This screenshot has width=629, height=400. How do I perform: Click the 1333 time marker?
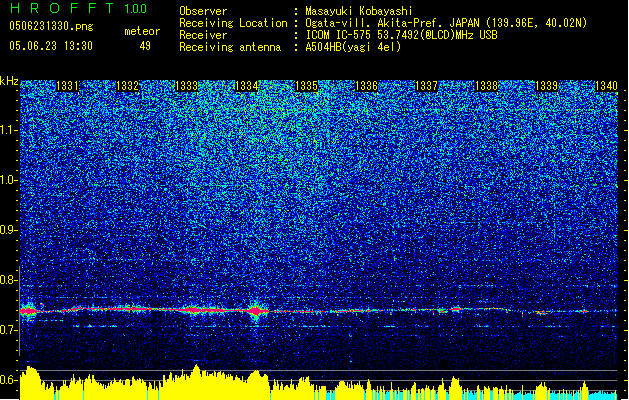tap(187, 86)
